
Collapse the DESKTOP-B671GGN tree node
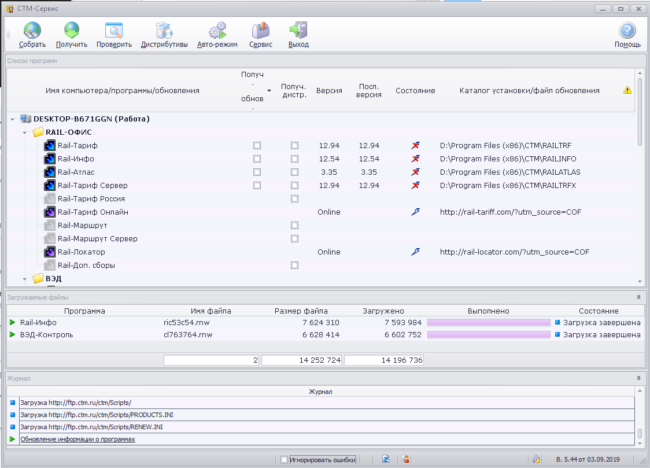(x=13, y=119)
